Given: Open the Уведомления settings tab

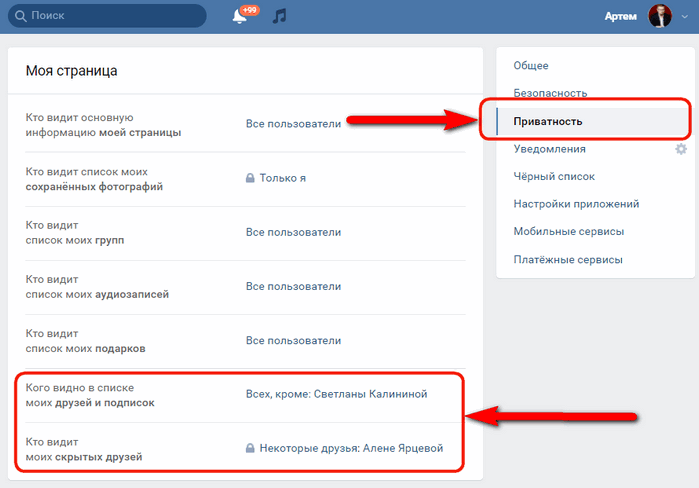Looking at the screenshot, I should tap(549, 149).
